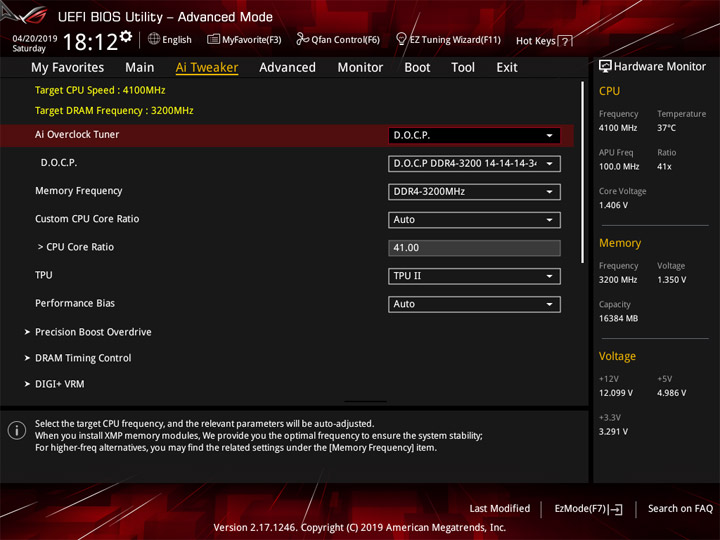Screen dimensions: 720x540
Task: Click the 18:12 clock display
Action: click(x=90, y=42)
